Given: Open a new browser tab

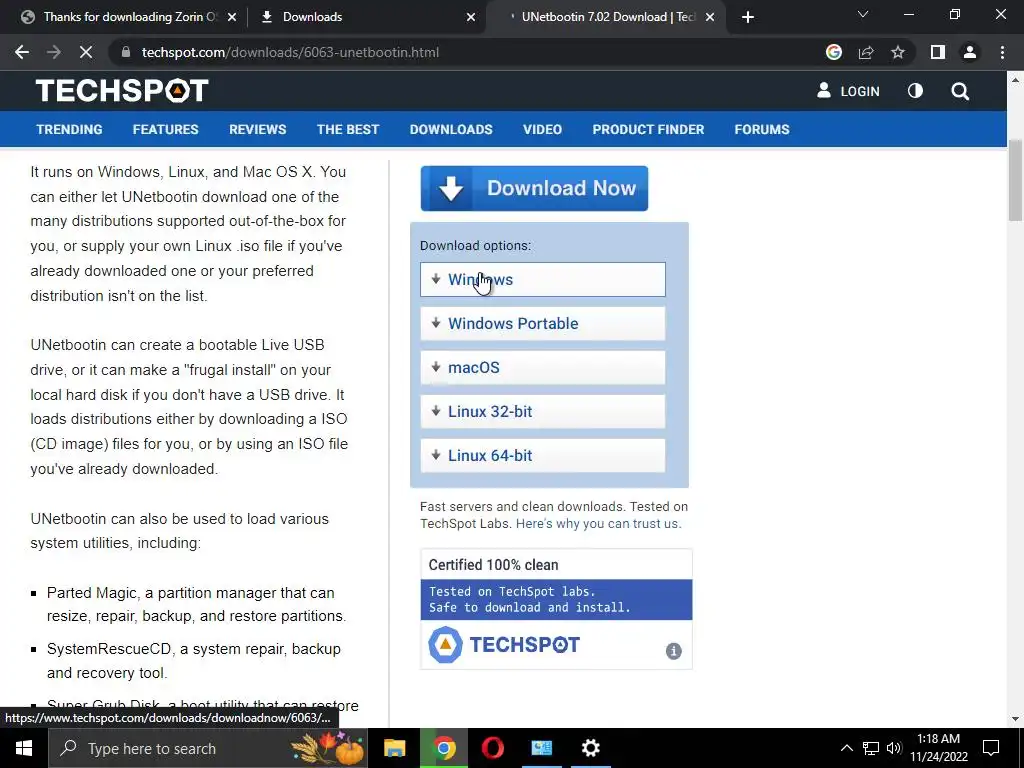Looking at the screenshot, I should [x=748, y=17].
